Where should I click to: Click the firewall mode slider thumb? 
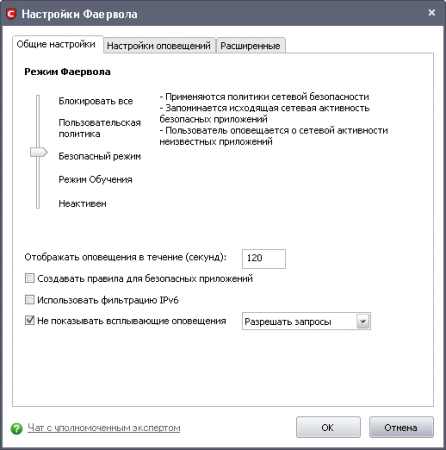click(39, 152)
